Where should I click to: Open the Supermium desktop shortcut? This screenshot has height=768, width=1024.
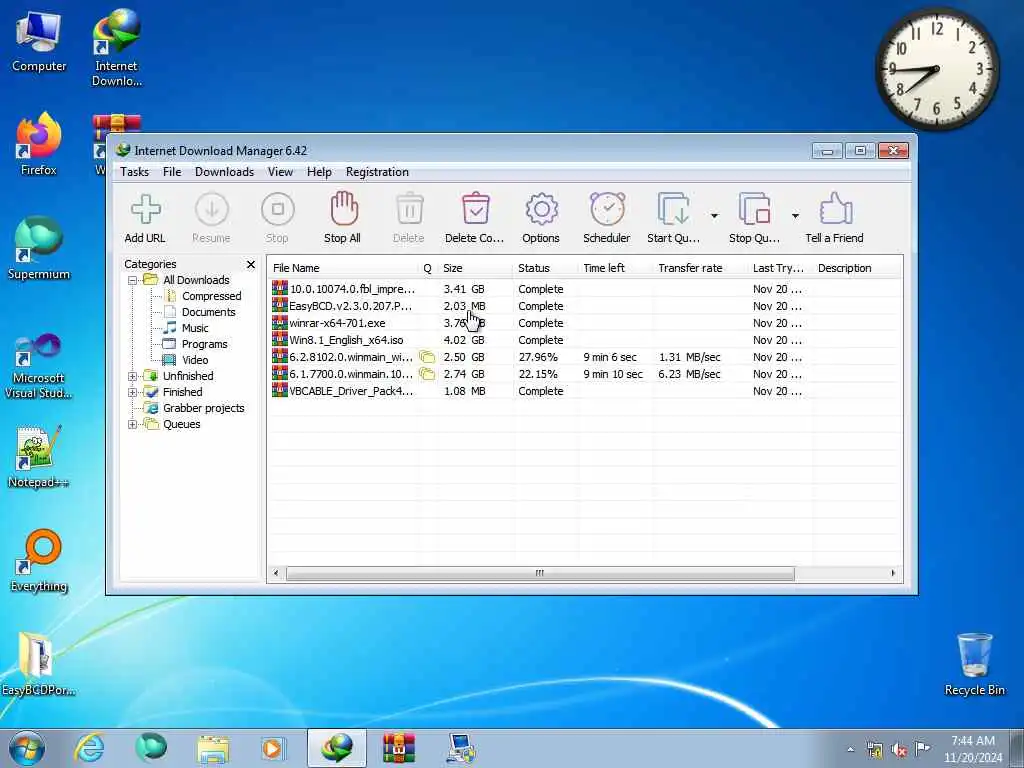coord(39,248)
